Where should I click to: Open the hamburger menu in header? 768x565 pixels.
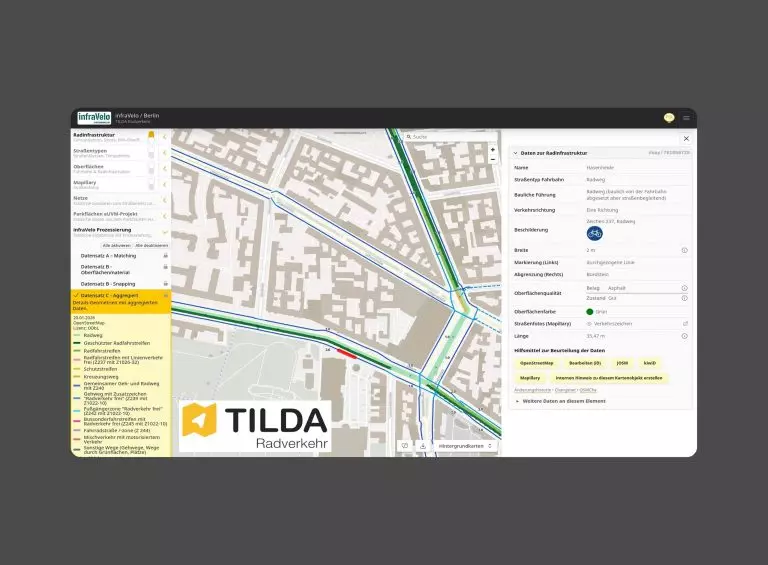[x=686, y=118]
